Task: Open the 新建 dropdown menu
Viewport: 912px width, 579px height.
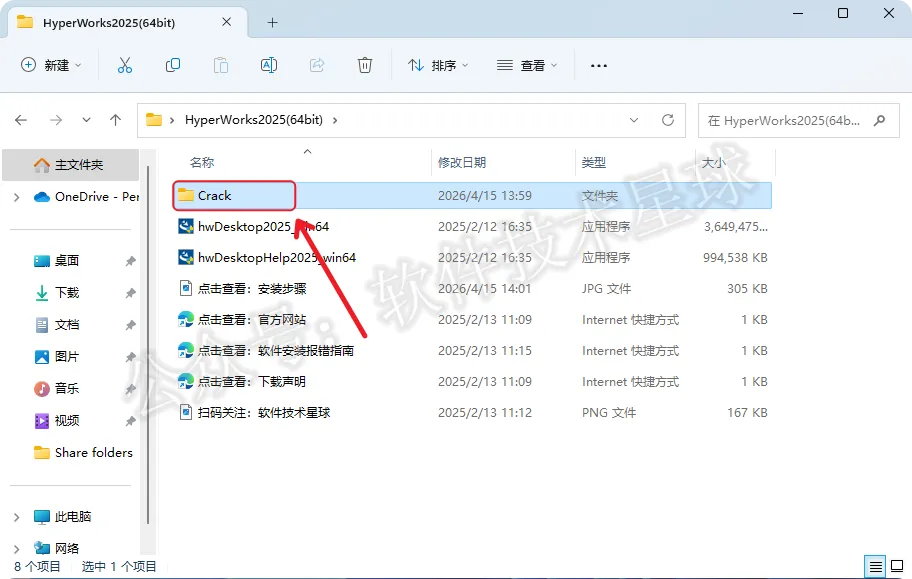Action: (x=51, y=65)
